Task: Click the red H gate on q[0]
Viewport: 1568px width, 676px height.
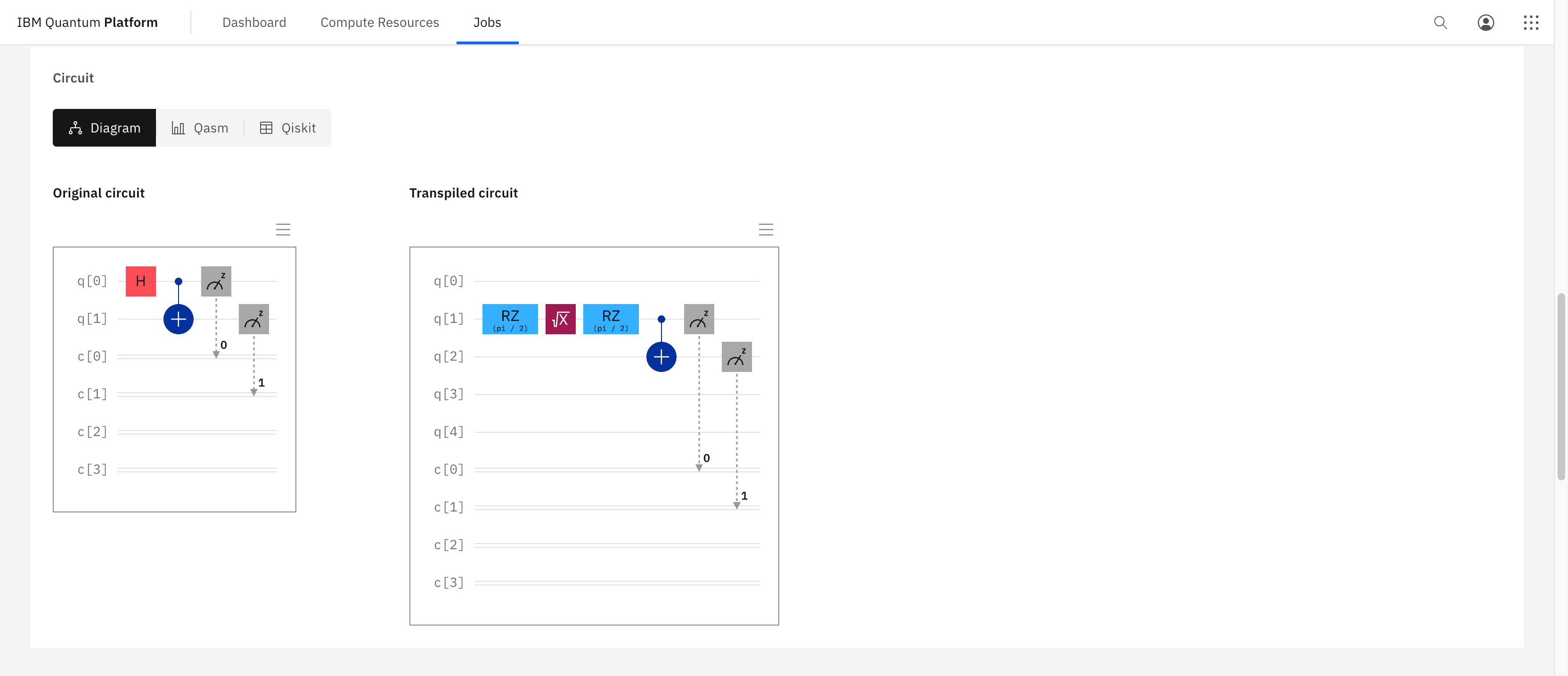Action: pyautogui.click(x=140, y=281)
